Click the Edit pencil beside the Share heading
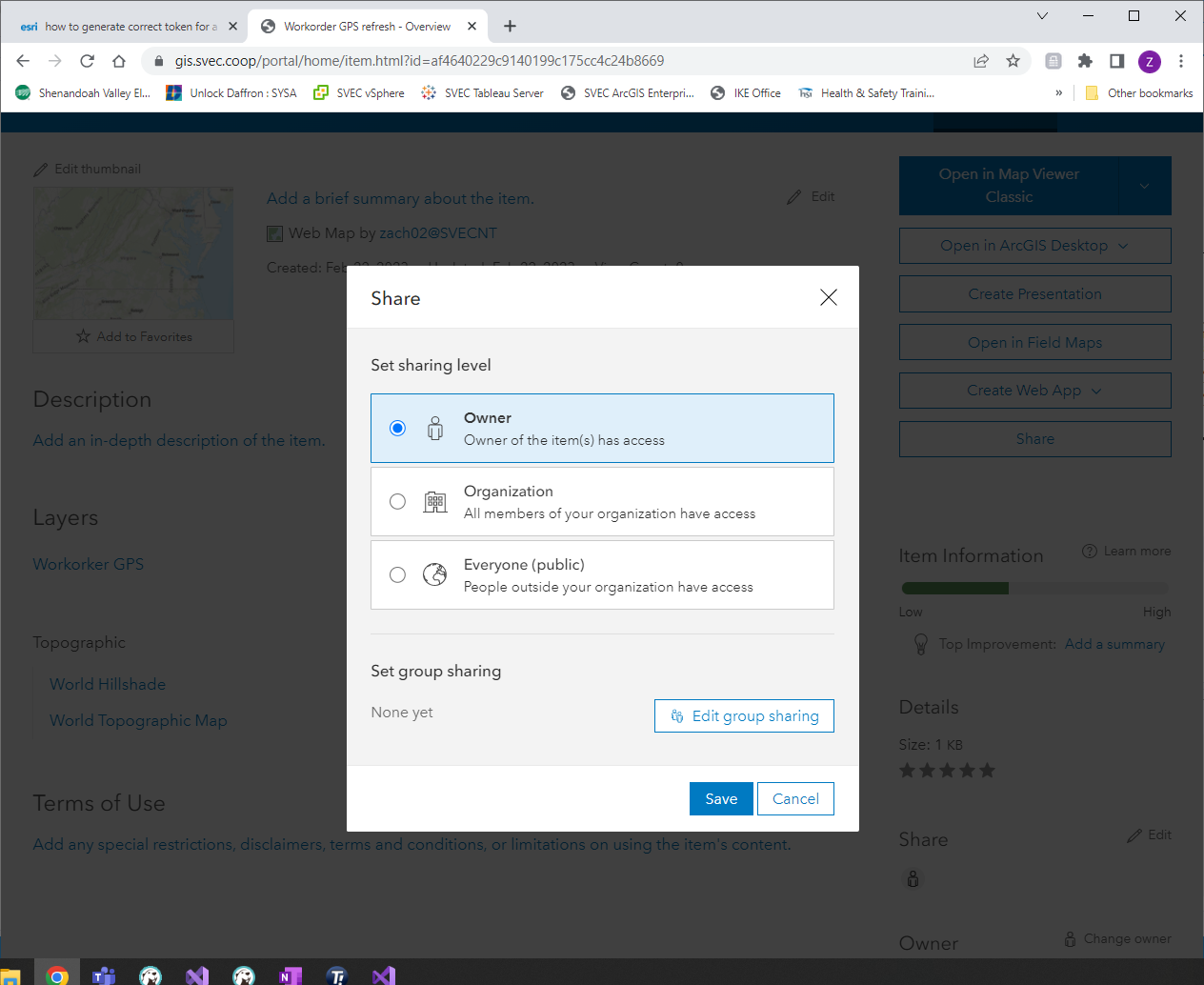 coord(1135,834)
